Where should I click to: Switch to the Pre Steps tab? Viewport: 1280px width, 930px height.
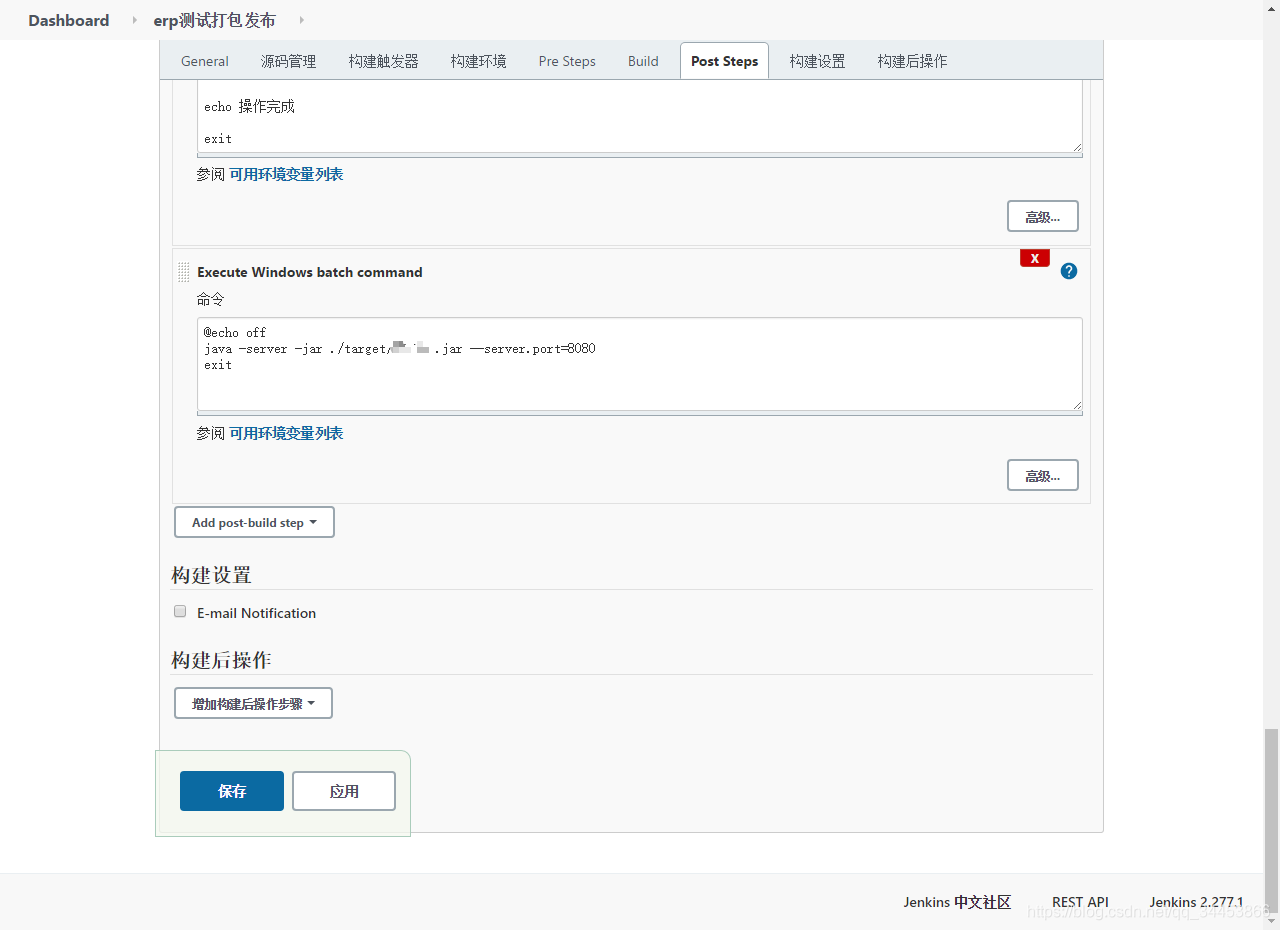567,61
